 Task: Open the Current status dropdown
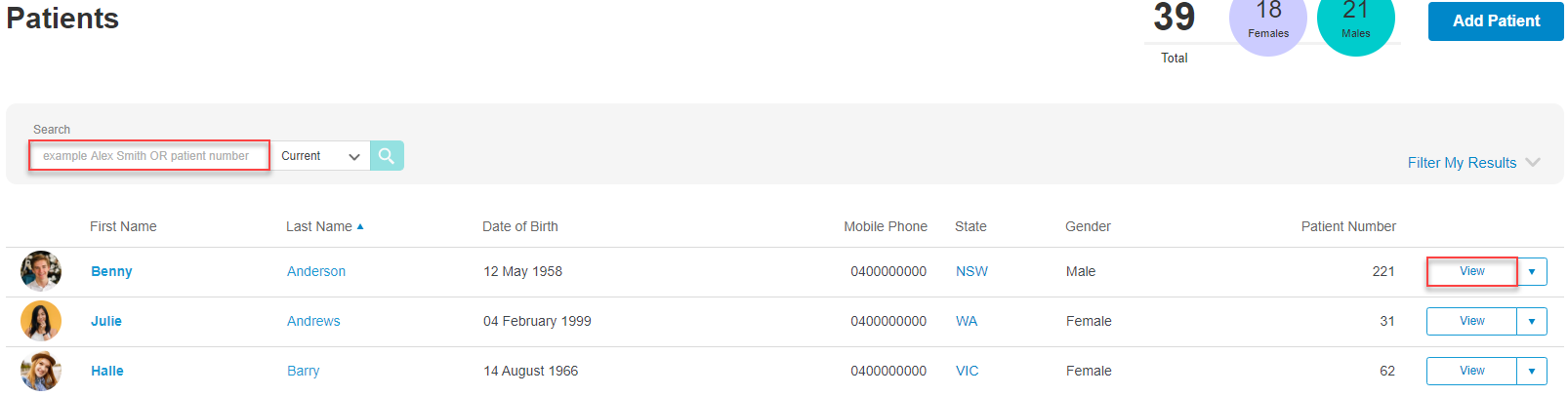pyautogui.click(x=320, y=156)
